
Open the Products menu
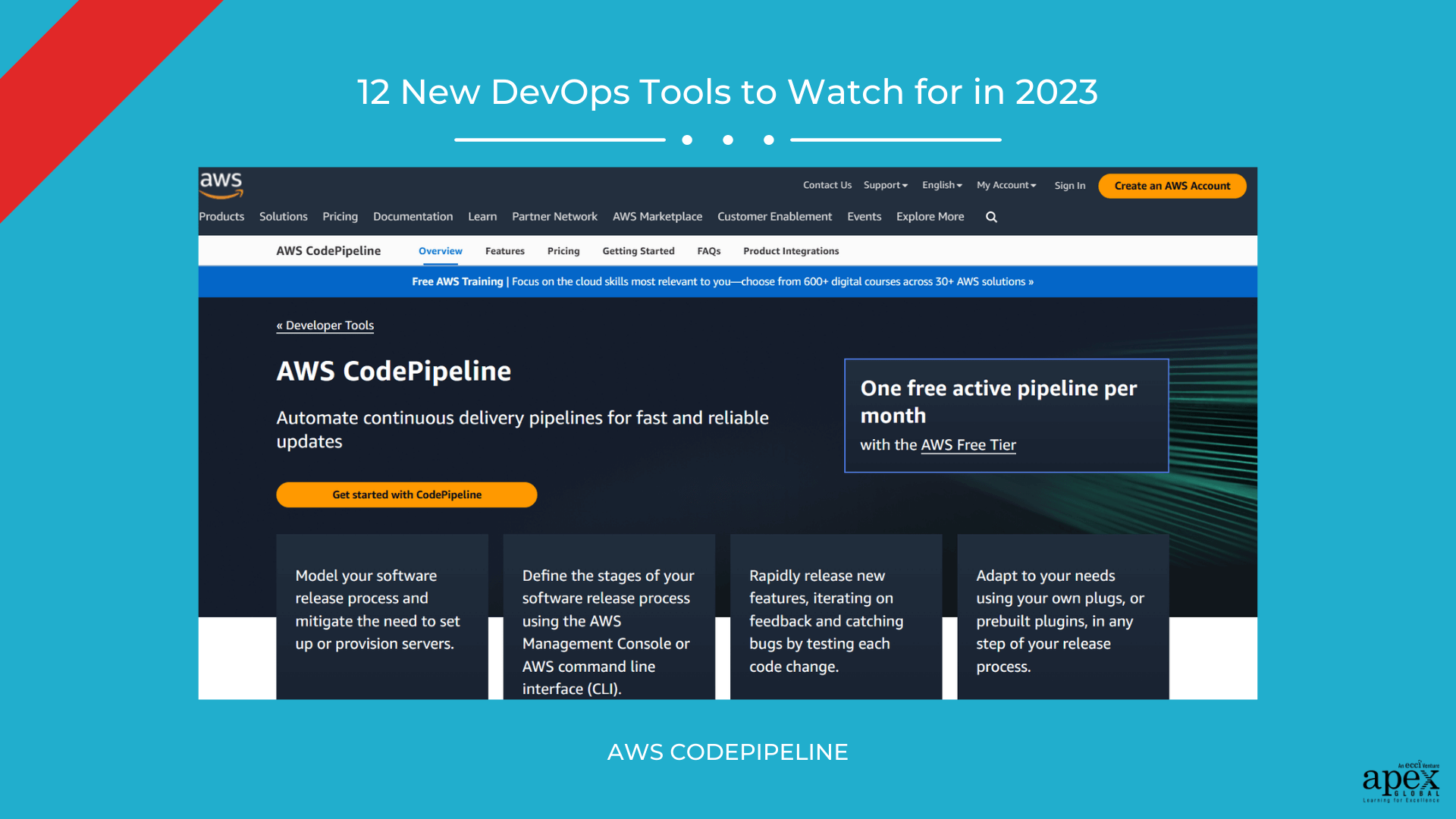pos(221,216)
